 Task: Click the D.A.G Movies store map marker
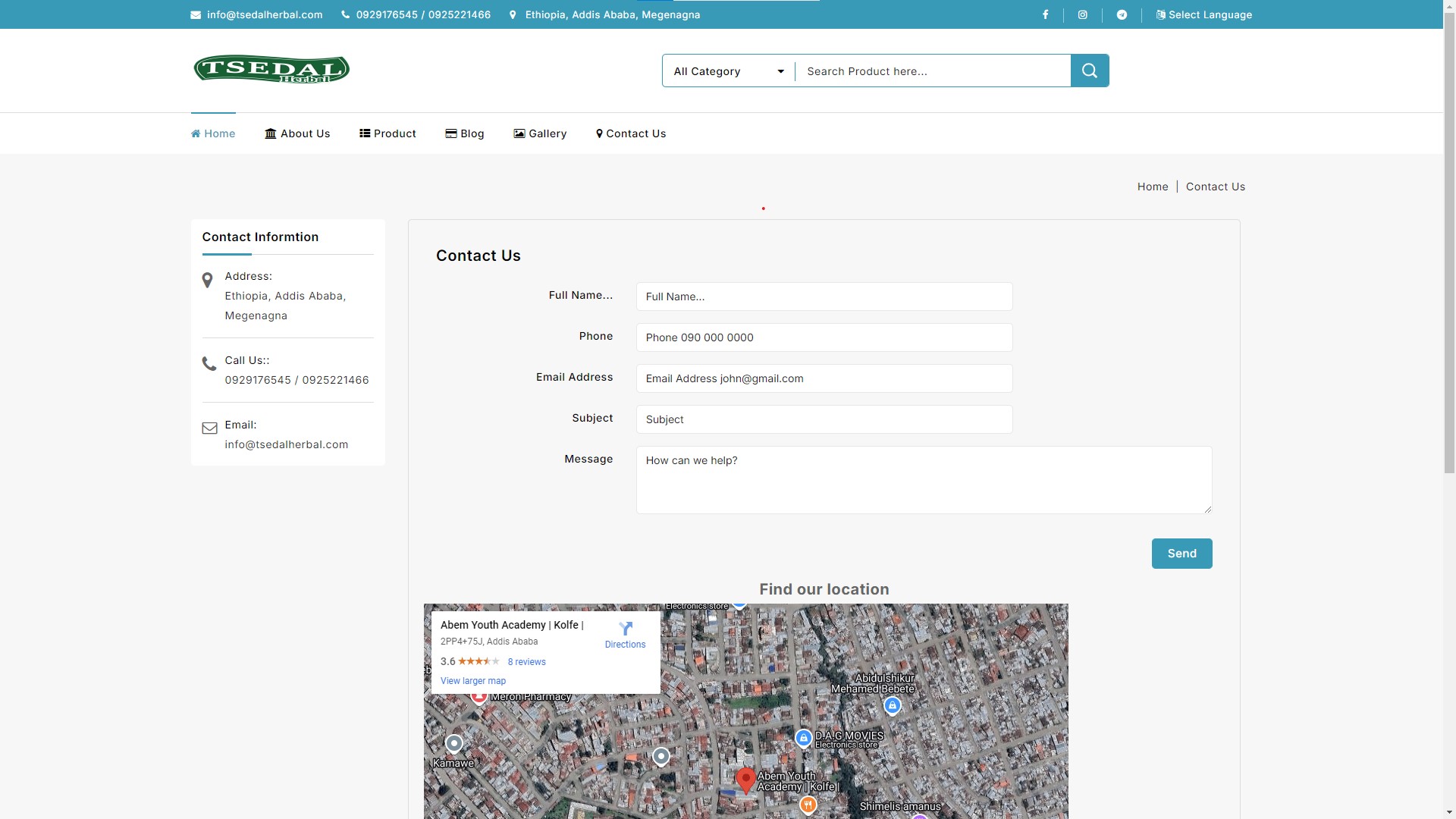[803, 737]
